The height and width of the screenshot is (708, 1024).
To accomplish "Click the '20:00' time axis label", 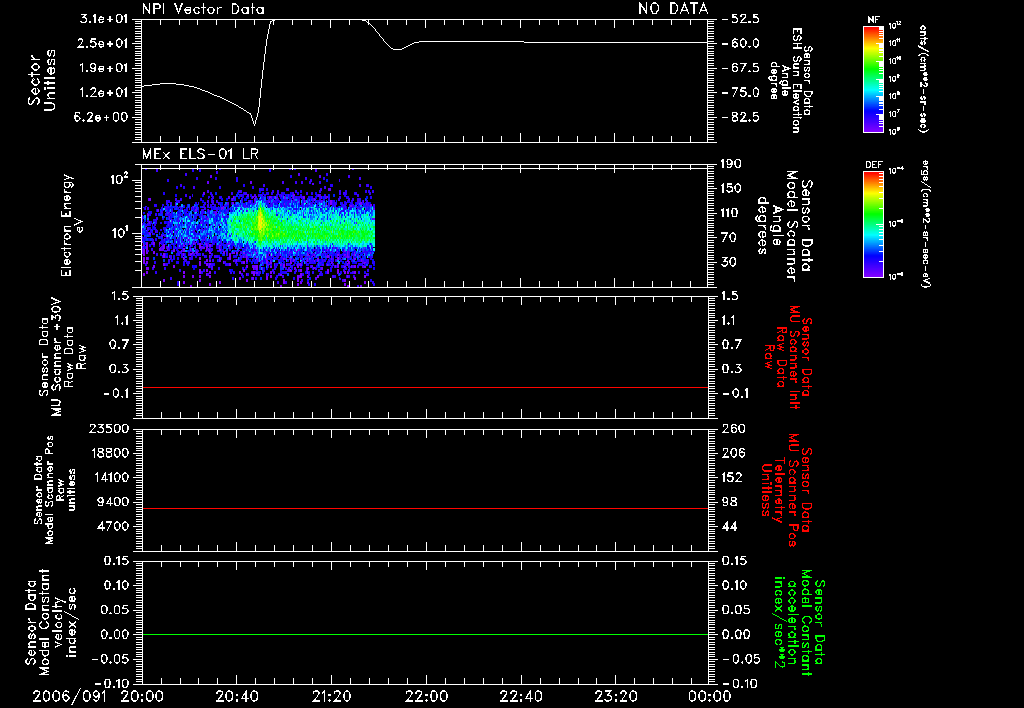I will tap(142, 697).
